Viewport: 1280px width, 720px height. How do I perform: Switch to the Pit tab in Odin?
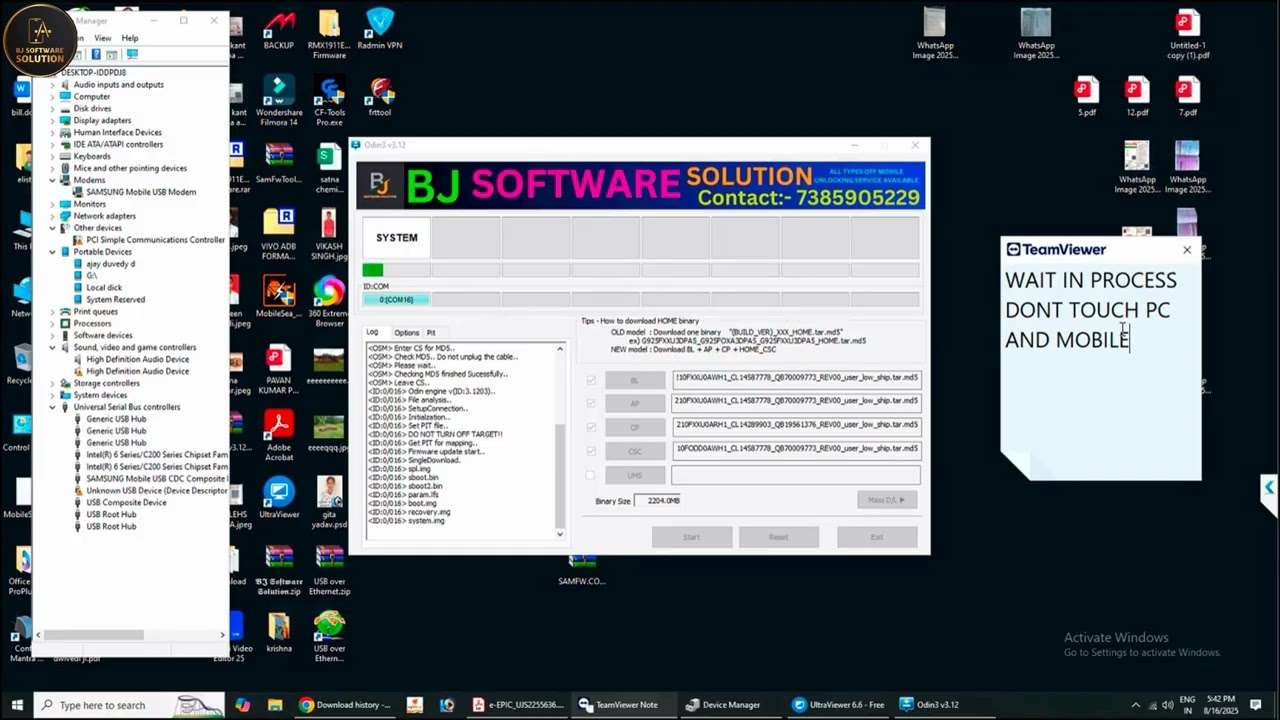tap(431, 332)
